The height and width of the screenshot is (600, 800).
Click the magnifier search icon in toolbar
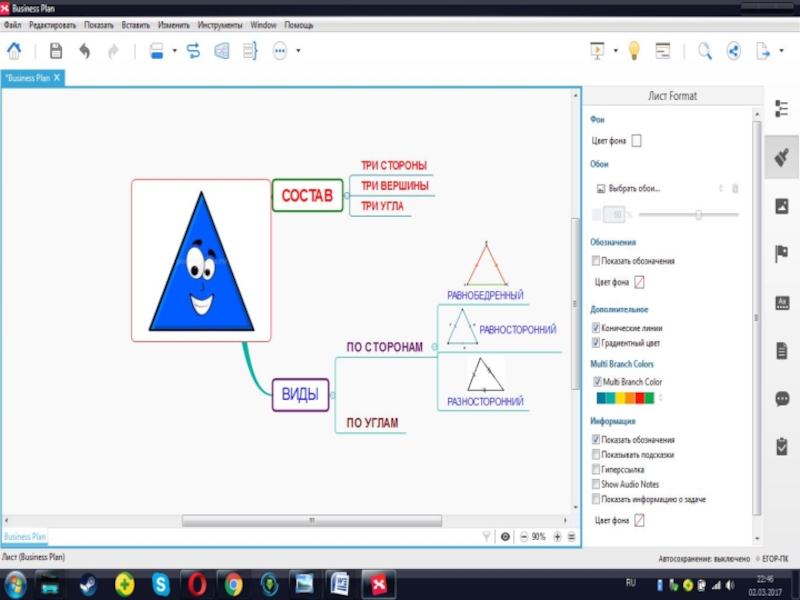click(x=705, y=51)
